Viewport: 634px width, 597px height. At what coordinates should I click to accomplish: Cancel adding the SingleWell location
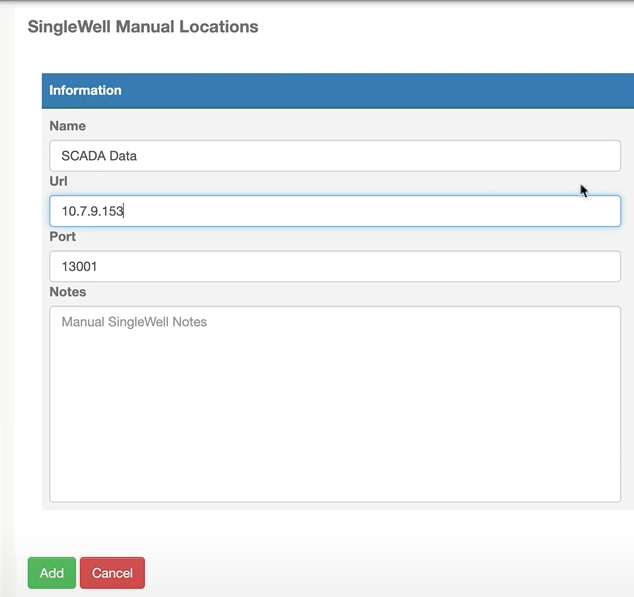[112, 573]
